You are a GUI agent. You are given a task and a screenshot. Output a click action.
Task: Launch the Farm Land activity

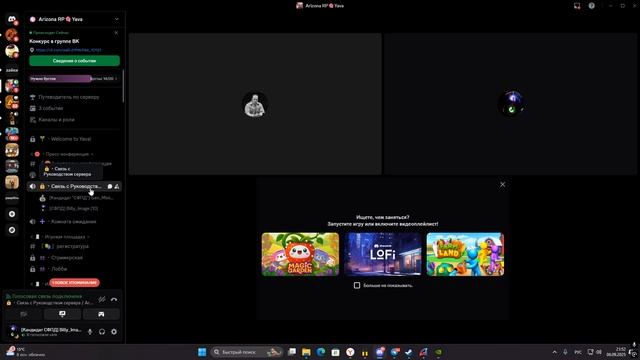(465, 254)
